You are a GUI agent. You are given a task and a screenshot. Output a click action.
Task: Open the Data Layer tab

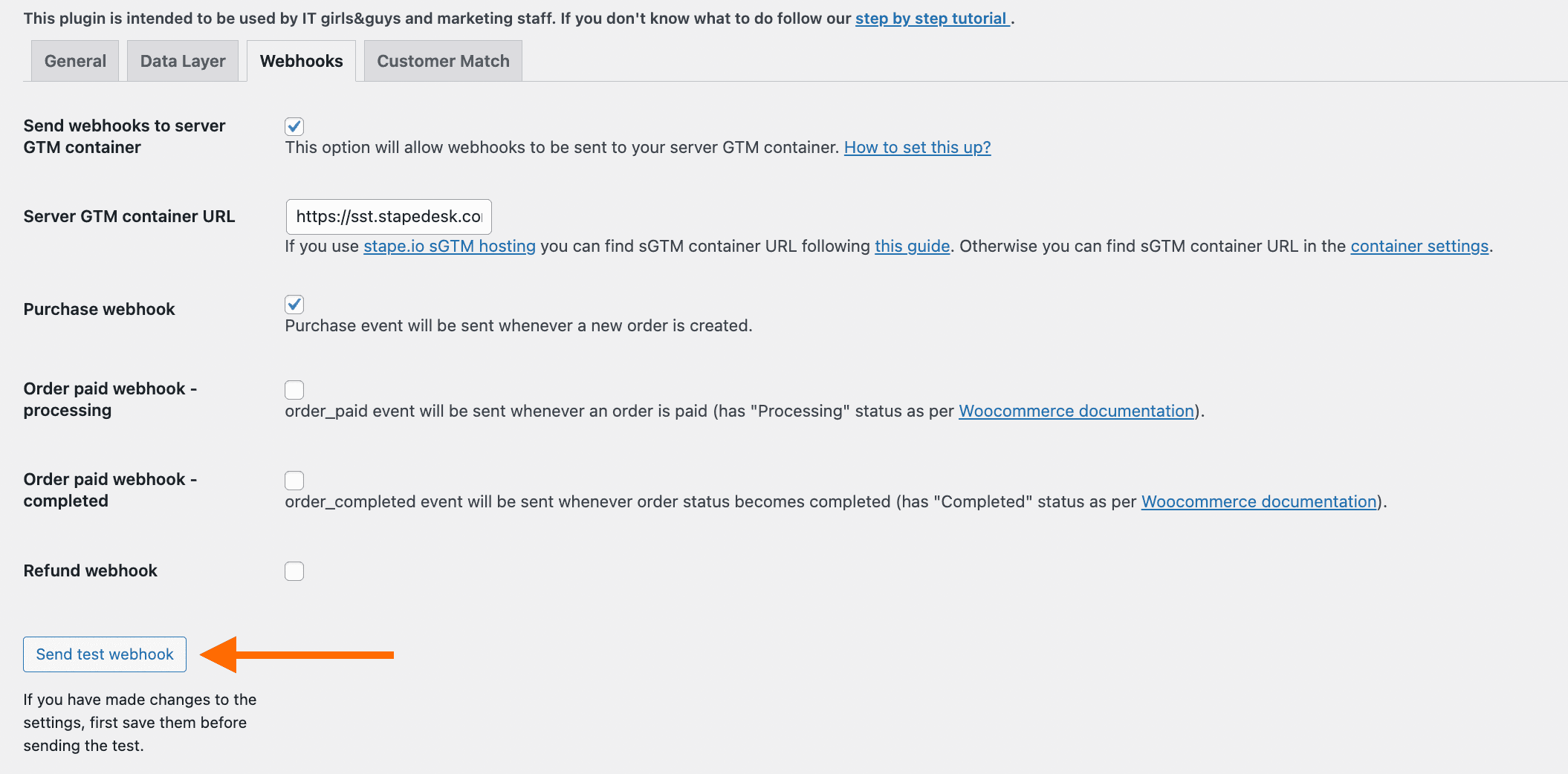pyautogui.click(x=183, y=60)
